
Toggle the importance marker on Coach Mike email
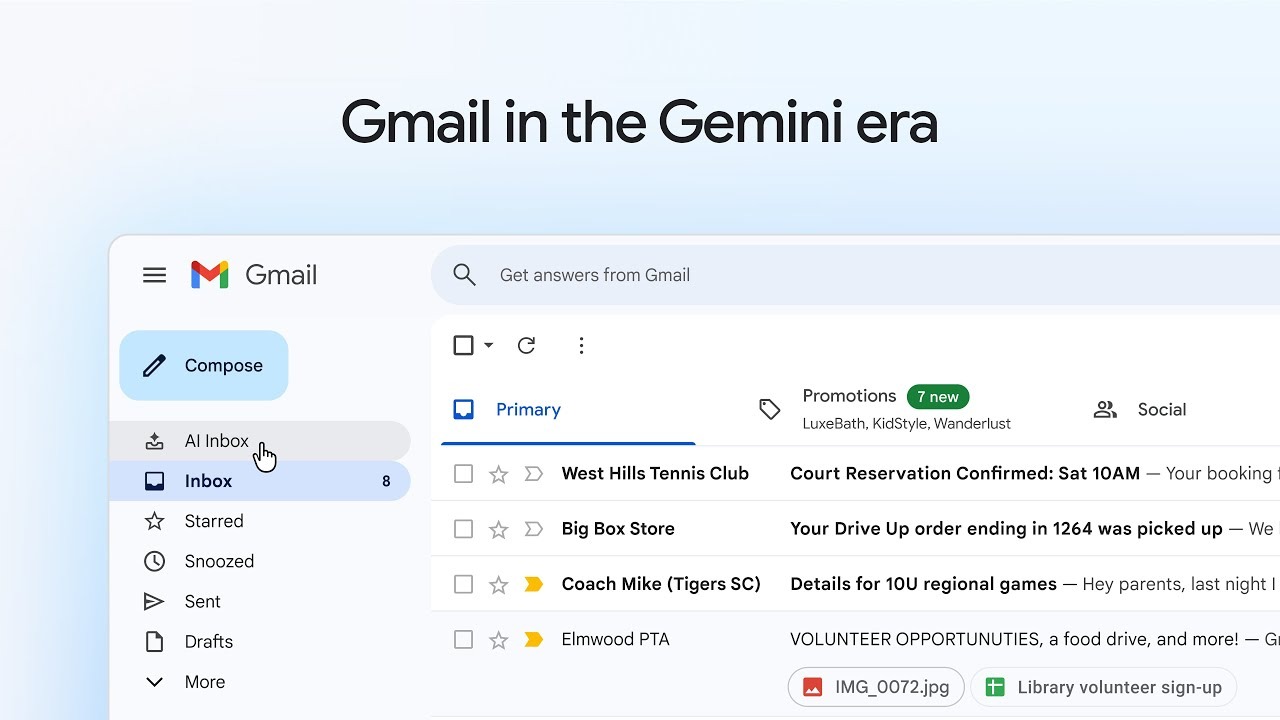point(534,584)
